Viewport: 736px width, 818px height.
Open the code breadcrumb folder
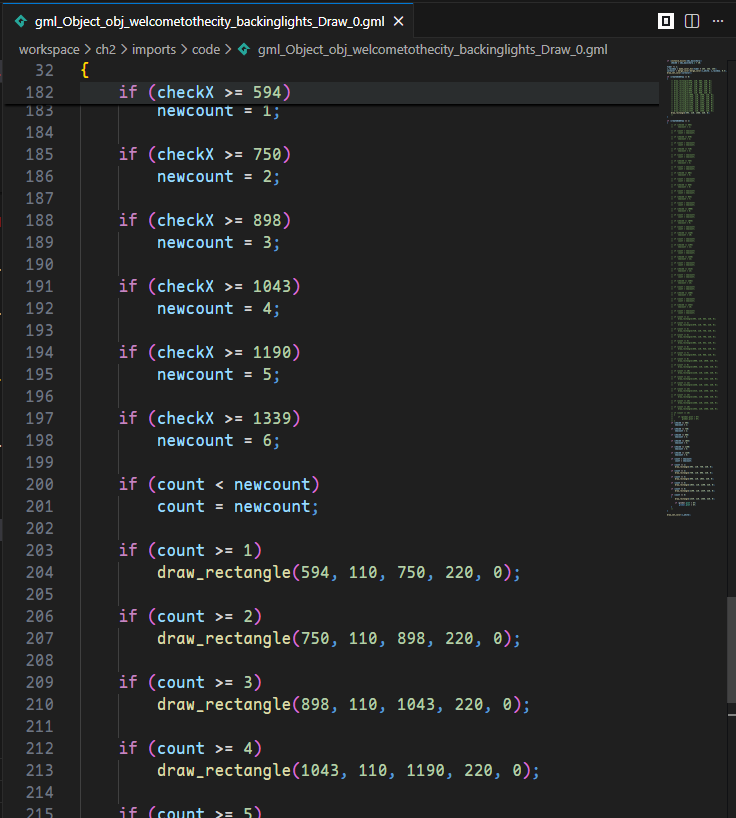pos(206,50)
